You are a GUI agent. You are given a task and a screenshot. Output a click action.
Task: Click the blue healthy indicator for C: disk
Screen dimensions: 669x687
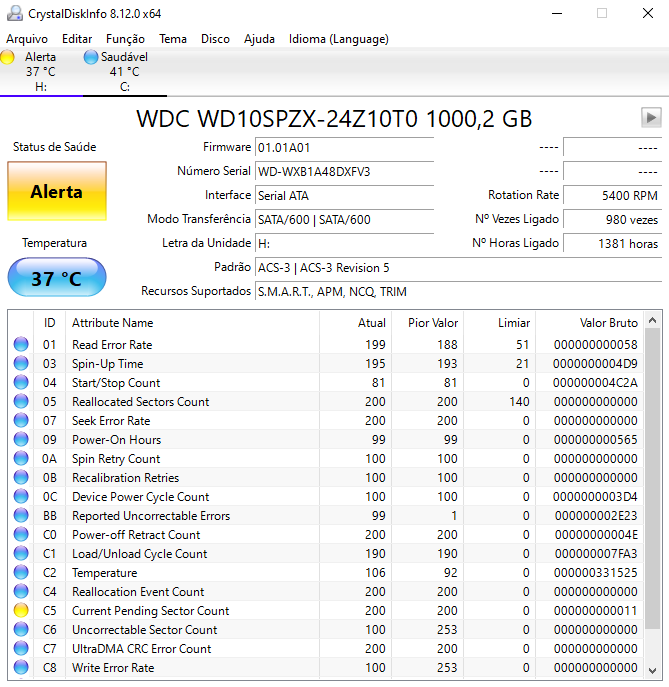91,57
